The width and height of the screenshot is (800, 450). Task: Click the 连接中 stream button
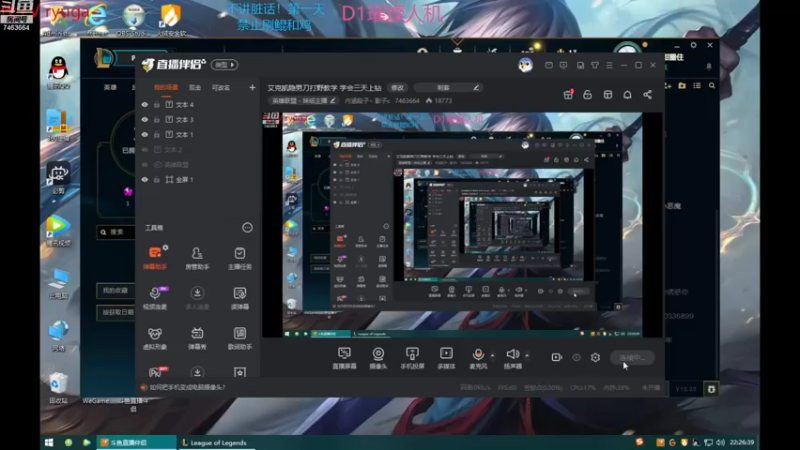click(632, 358)
